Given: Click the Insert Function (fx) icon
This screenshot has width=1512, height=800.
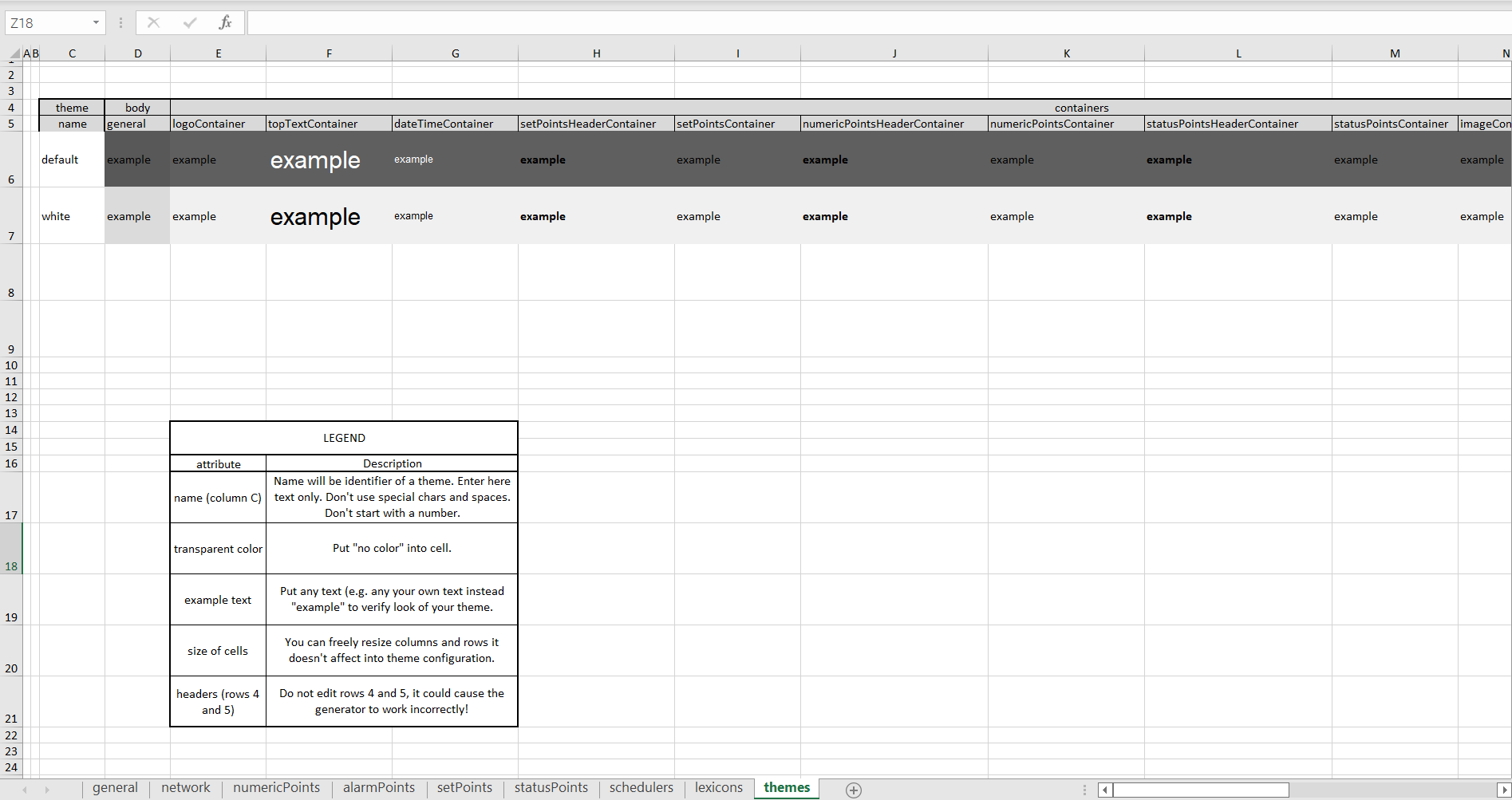Looking at the screenshot, I should (226, 22).
